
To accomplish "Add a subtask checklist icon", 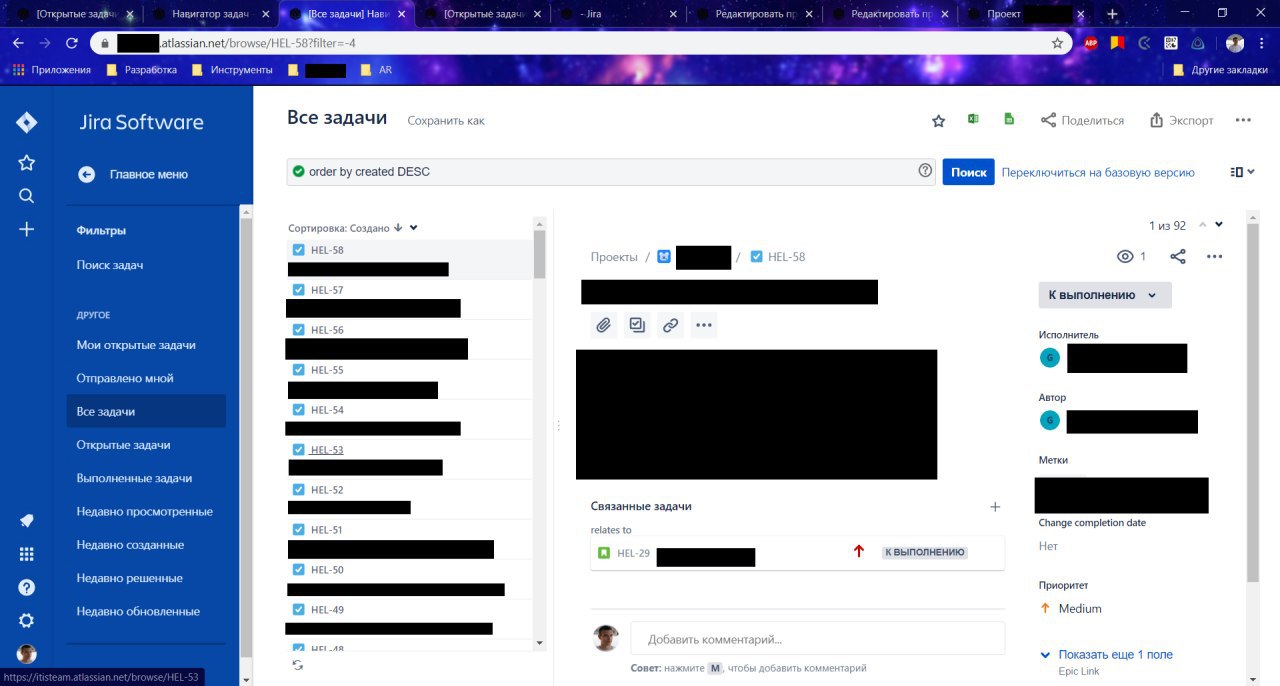I will pos(637,324).
